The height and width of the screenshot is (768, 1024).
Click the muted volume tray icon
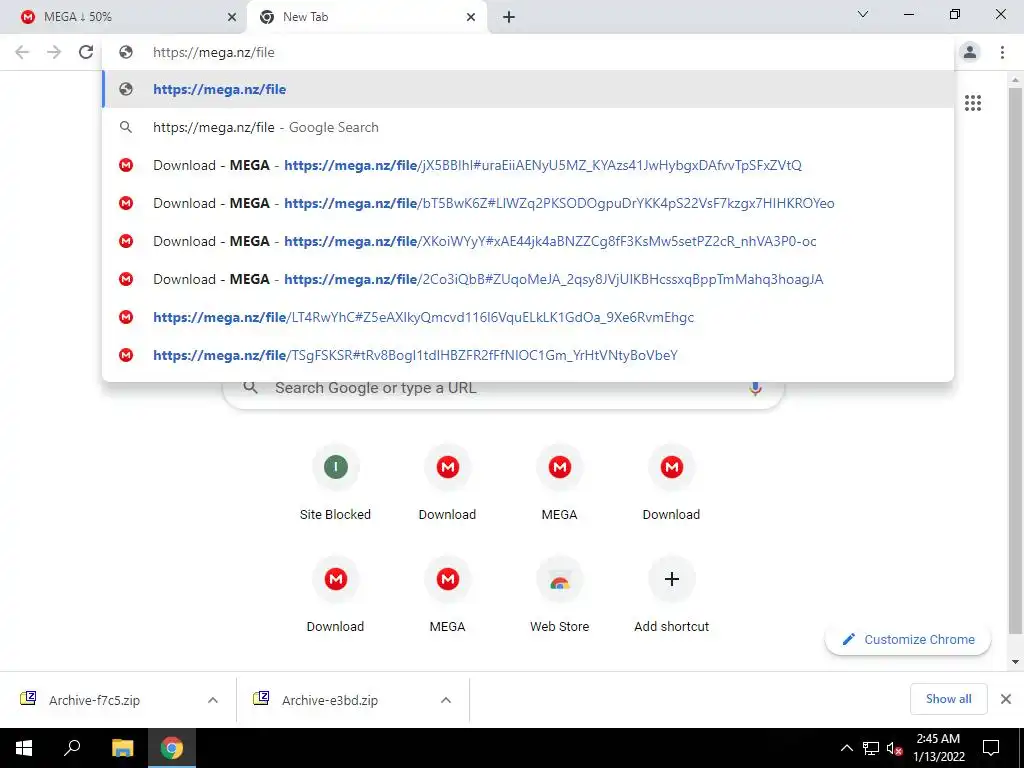(894, 748)
